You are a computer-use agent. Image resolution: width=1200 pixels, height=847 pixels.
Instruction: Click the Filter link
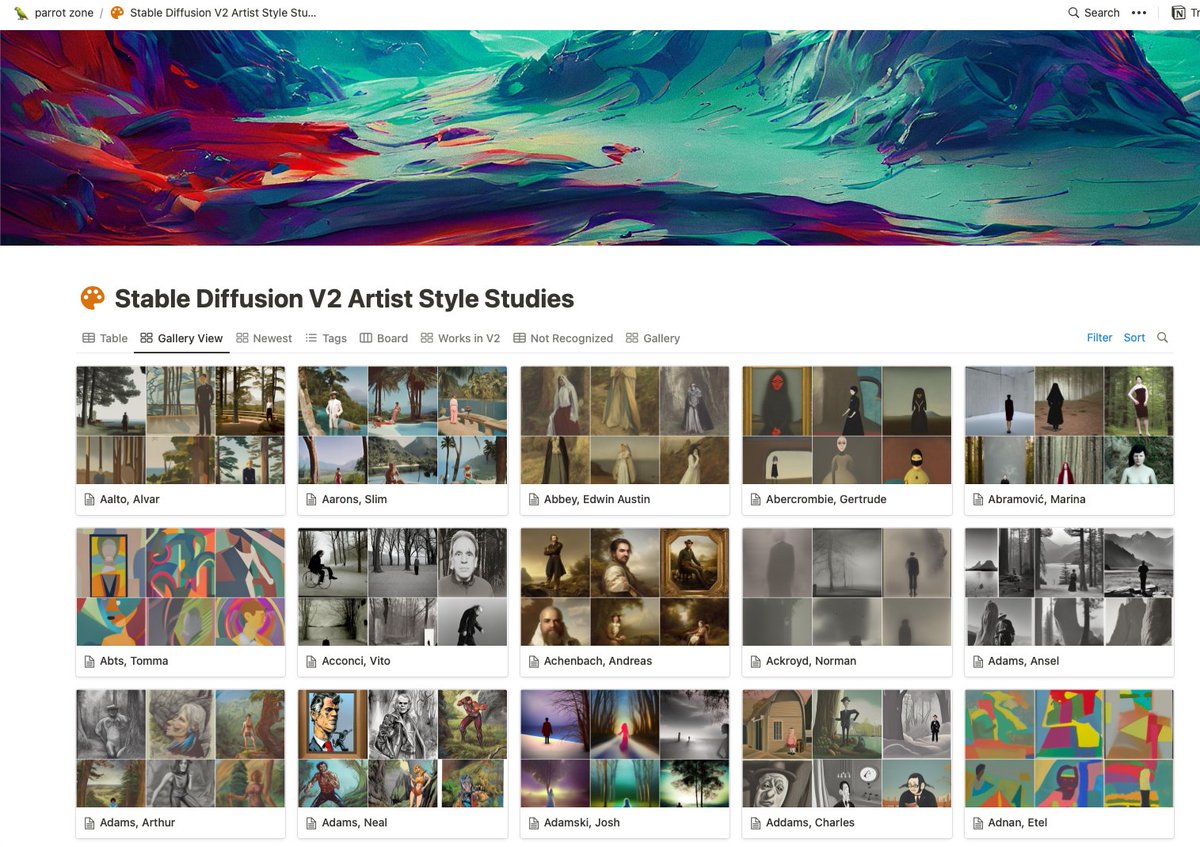[x=1099, y=338]
